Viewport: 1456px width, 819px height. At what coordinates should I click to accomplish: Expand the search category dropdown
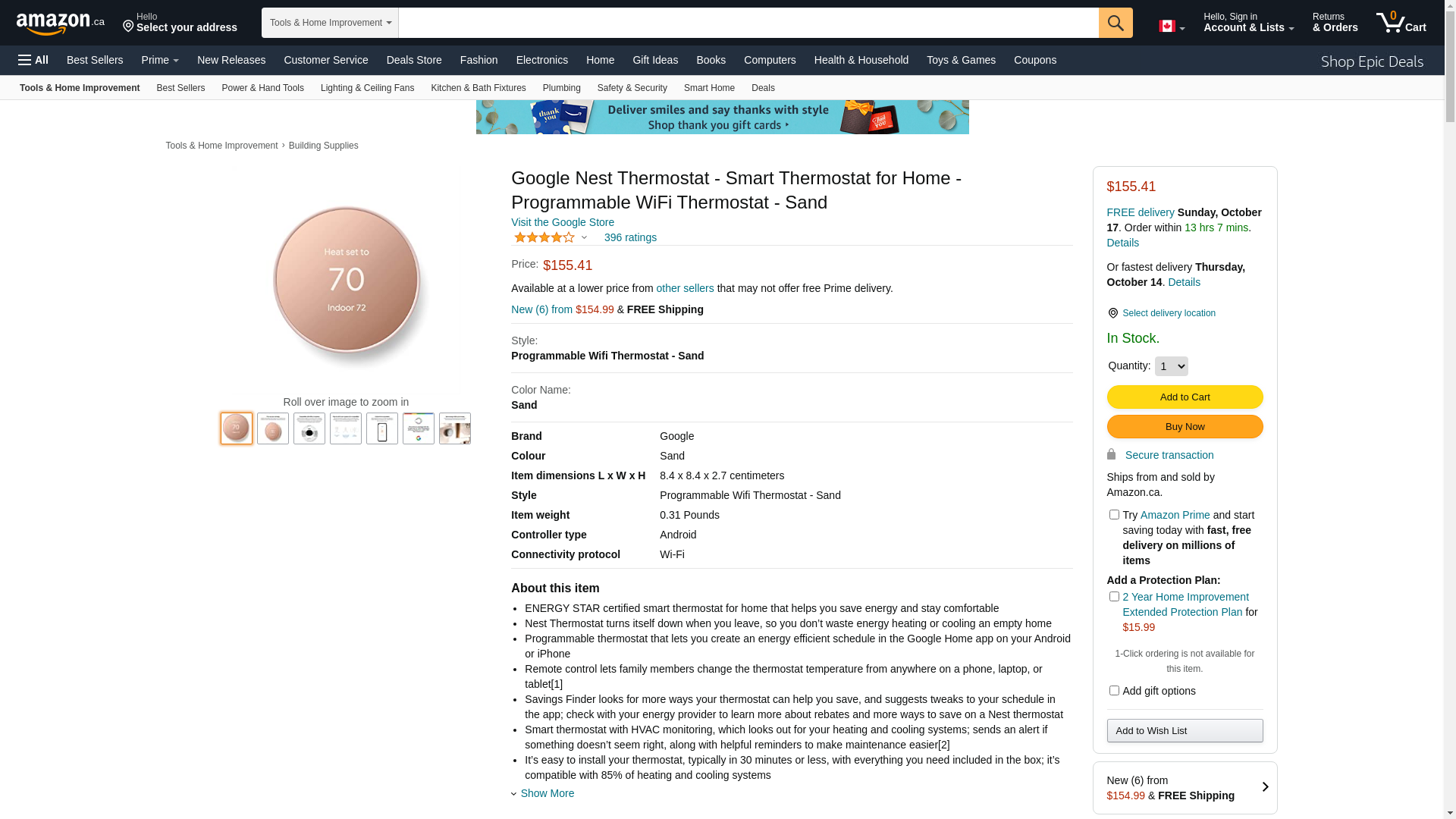coord(330,23)
